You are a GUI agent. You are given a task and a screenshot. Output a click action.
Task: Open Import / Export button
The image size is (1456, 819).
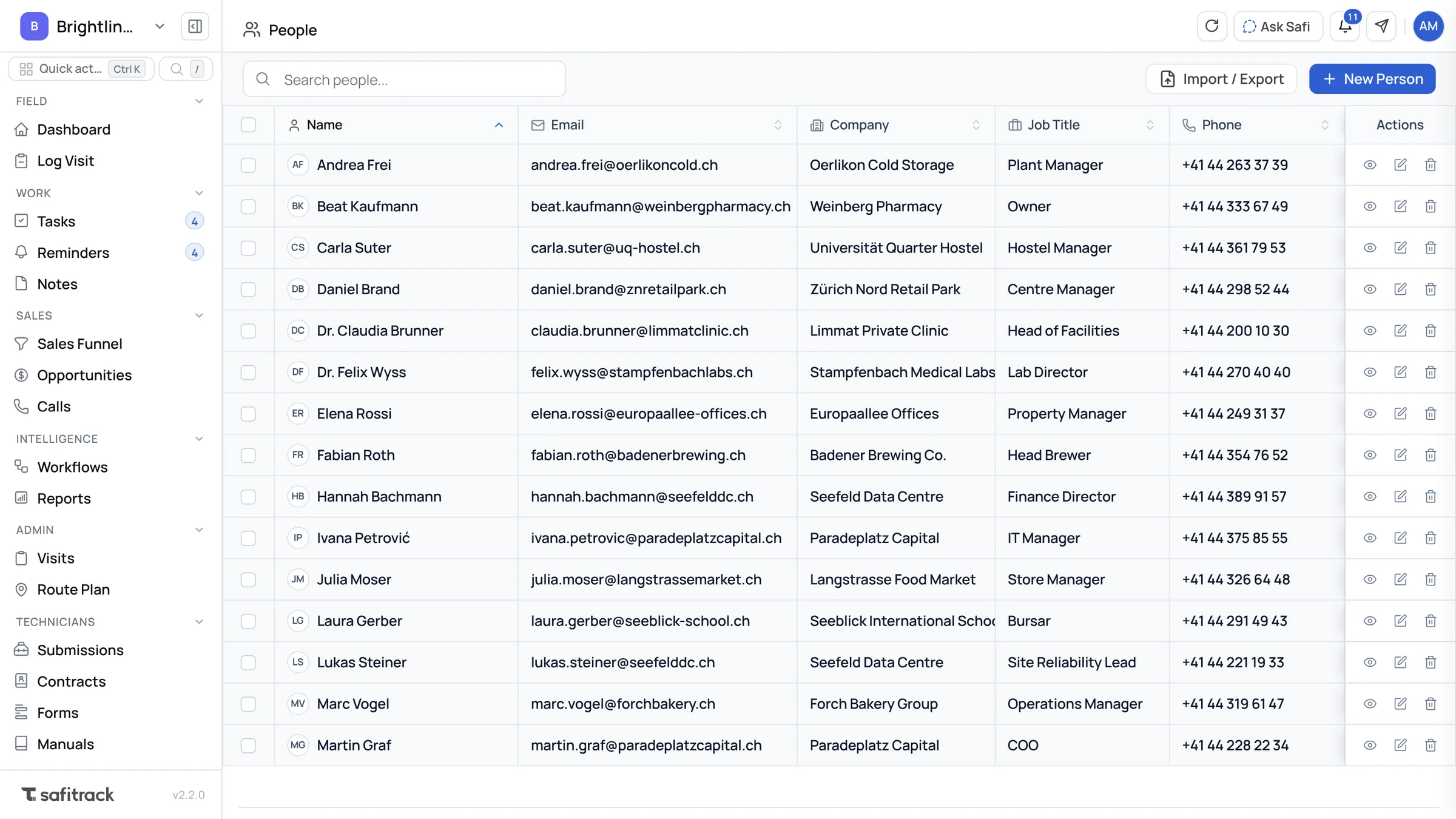[1221, 79]
